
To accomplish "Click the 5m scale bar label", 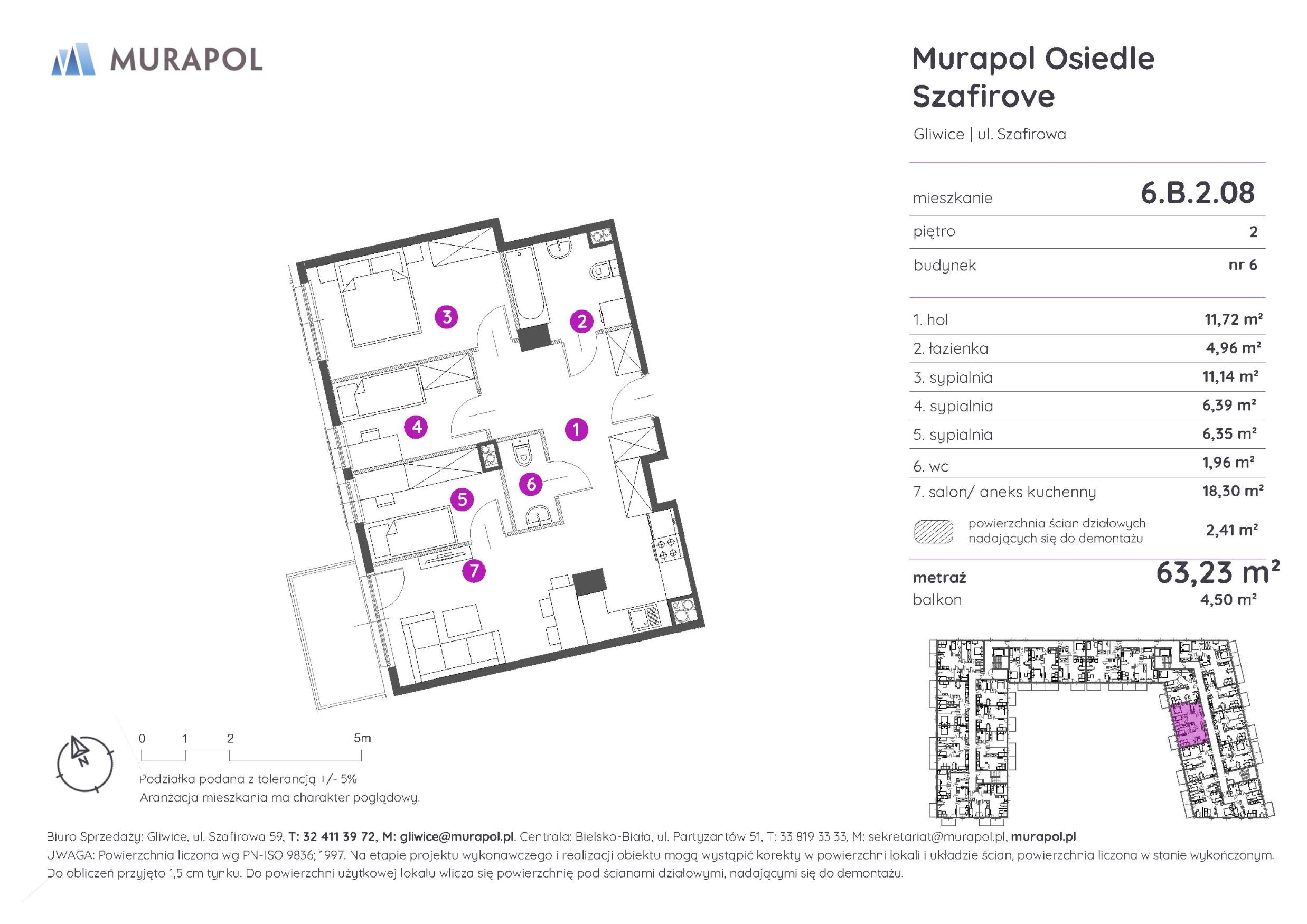I will pos(362,738).
